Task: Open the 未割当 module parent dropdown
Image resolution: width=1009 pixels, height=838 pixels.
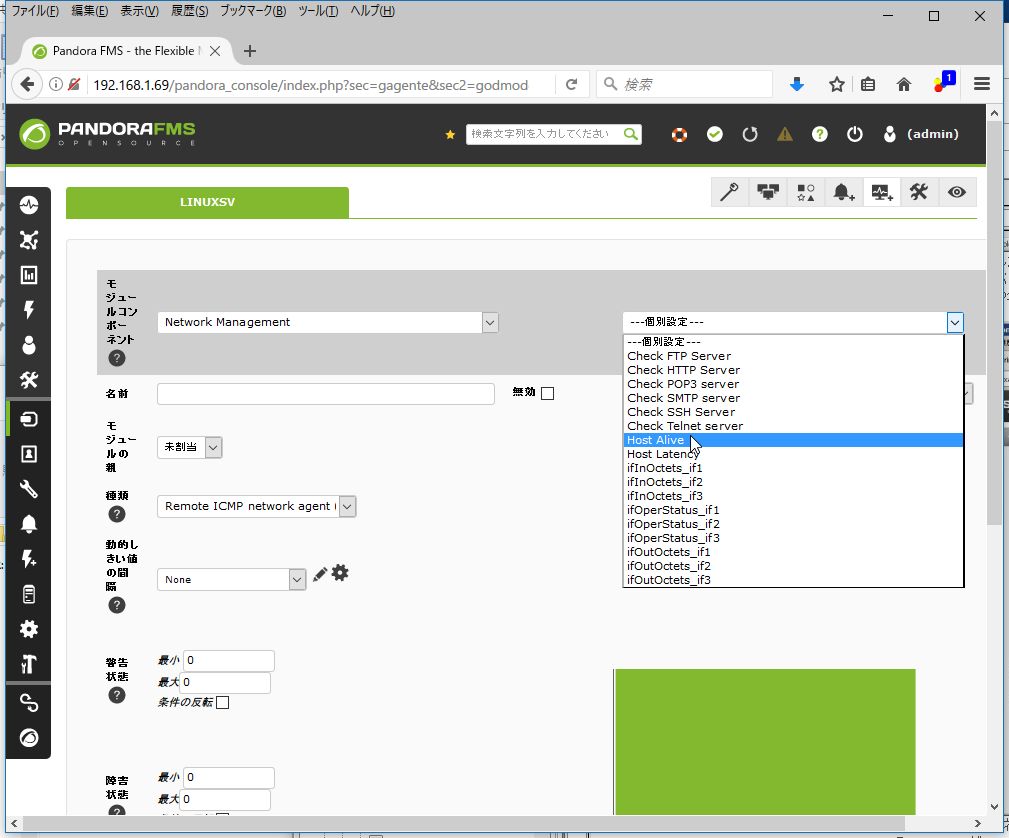Action: coord(189,447)
